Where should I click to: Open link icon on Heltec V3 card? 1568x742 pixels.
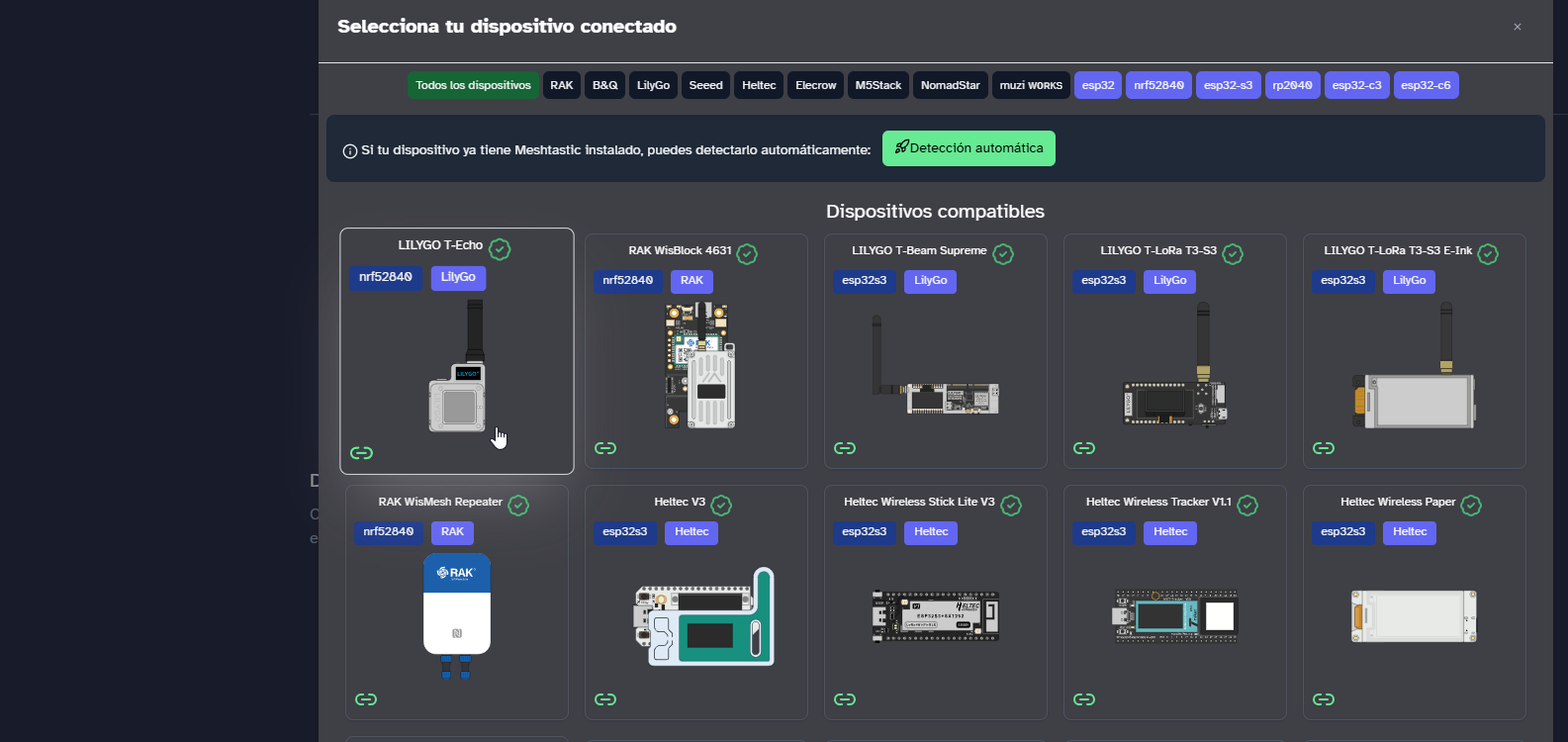(605, 699)
